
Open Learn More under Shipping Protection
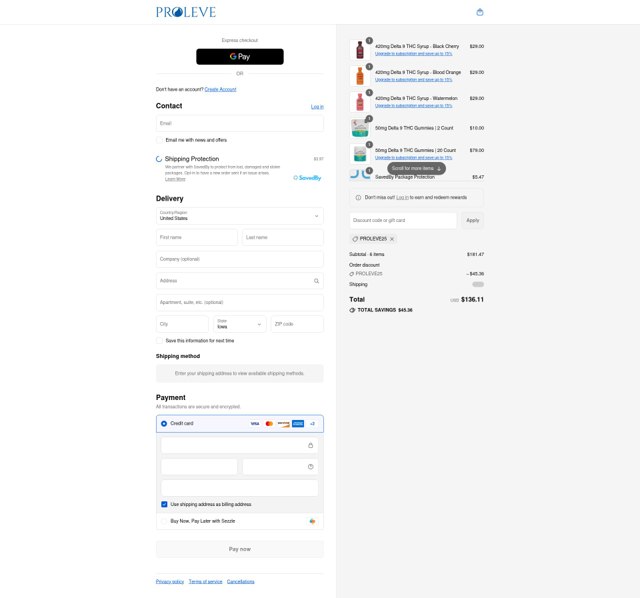pyautogui.click(x=175, y=179)
